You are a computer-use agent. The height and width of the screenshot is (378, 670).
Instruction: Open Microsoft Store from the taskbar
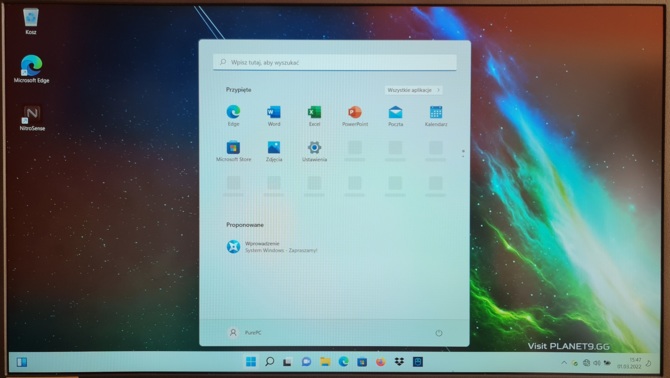click(x=362, y=362)
